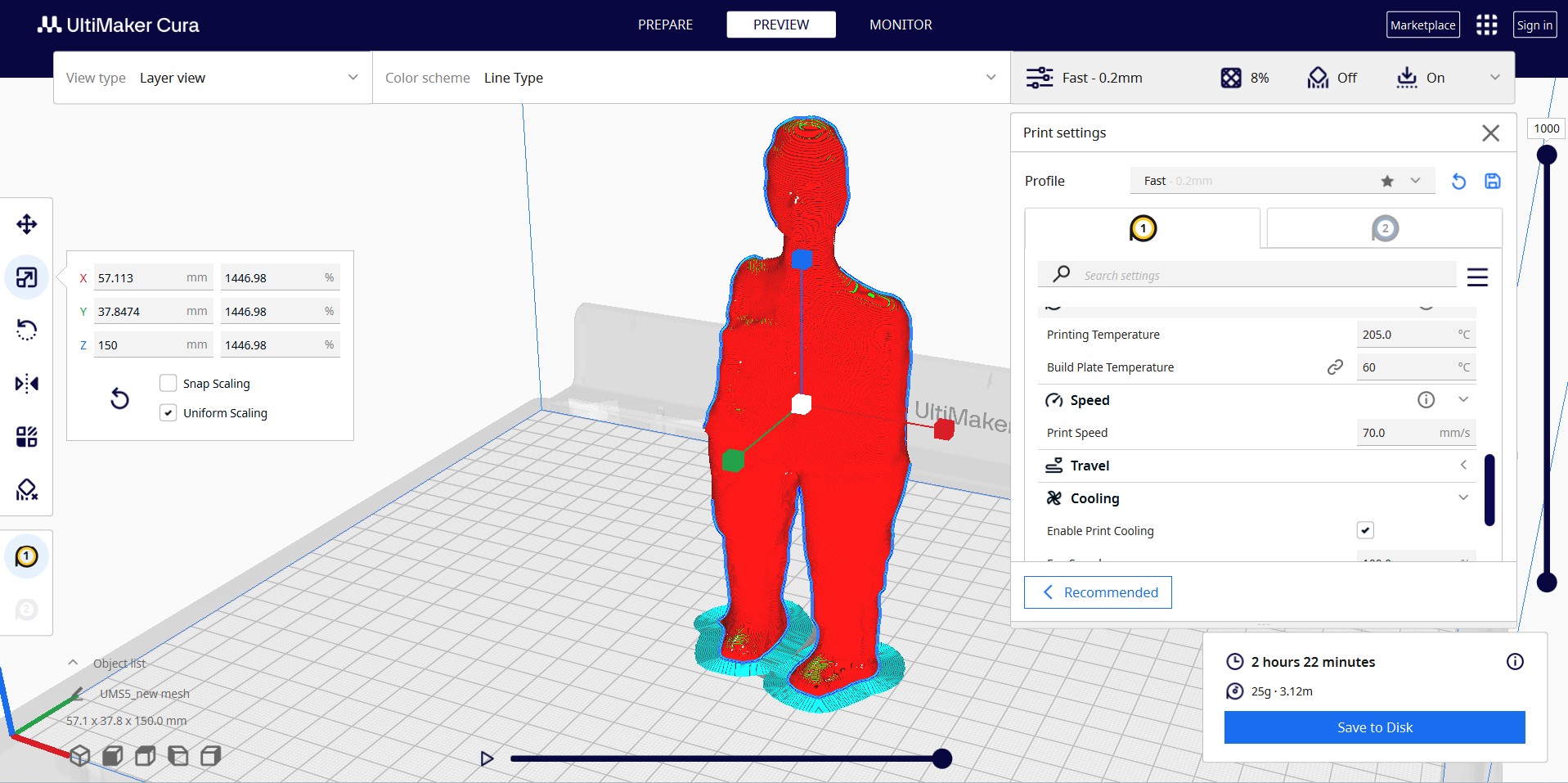Open the Color scheme dropdown
This screenshot has height=783, width=1568.
(691, 78)
